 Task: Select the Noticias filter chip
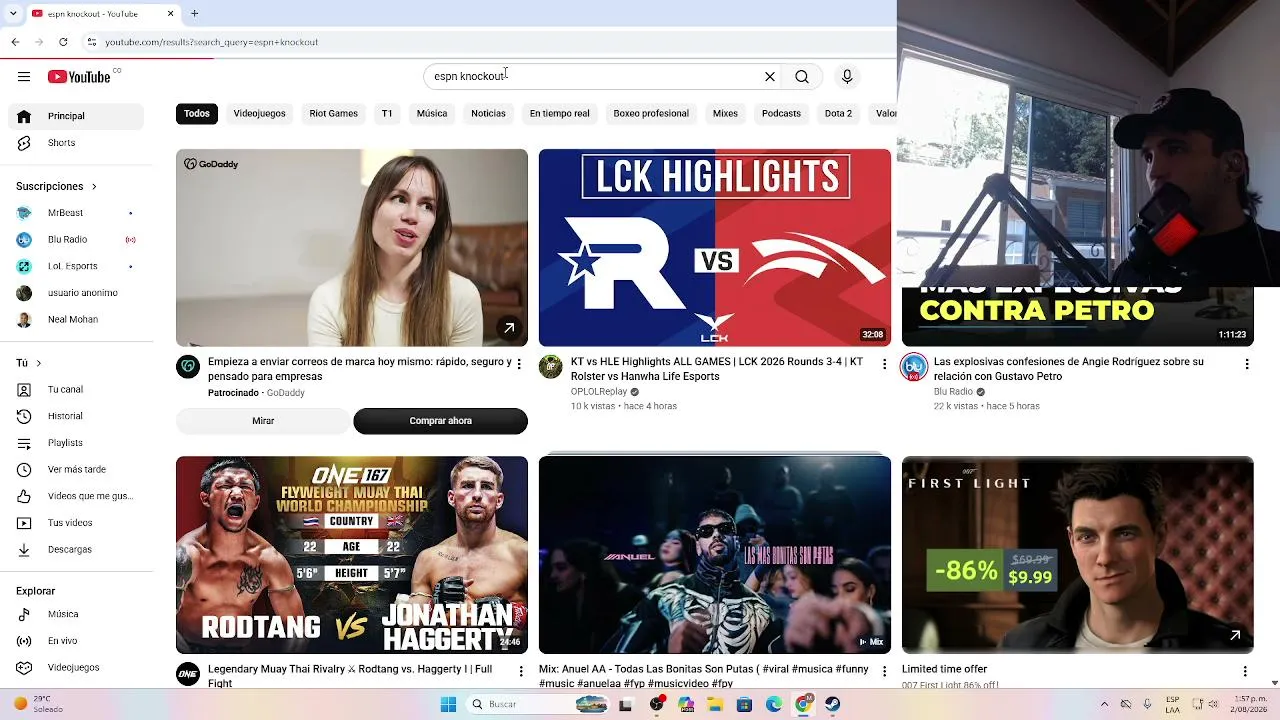coord(489,114)
